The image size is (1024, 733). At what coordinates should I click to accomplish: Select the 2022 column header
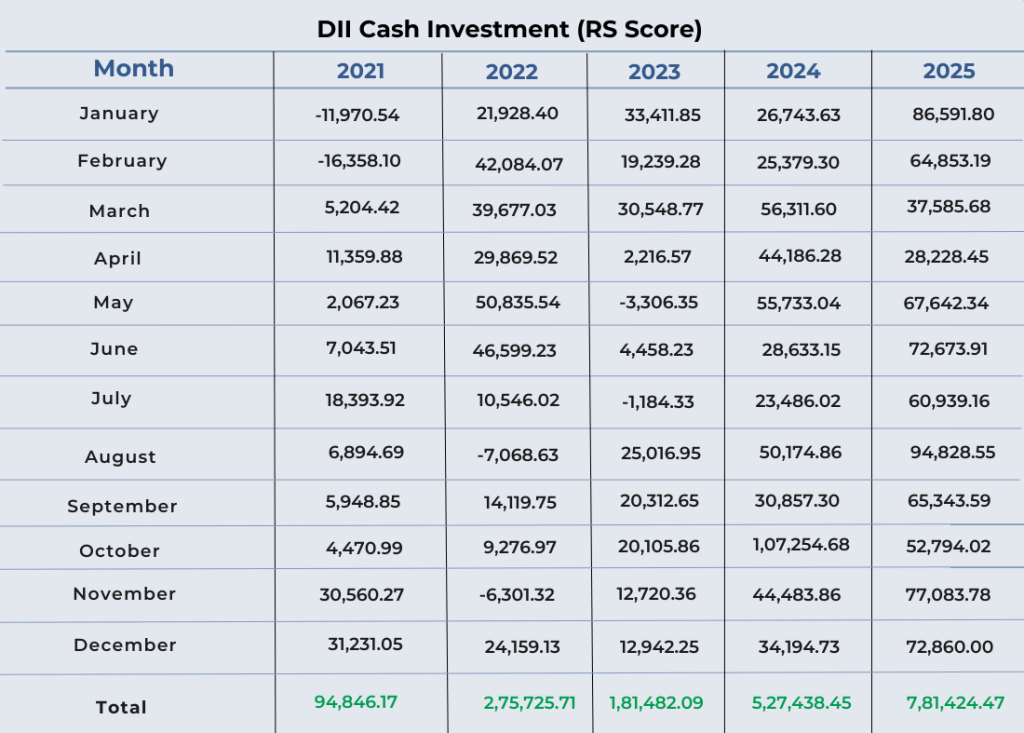512,70
